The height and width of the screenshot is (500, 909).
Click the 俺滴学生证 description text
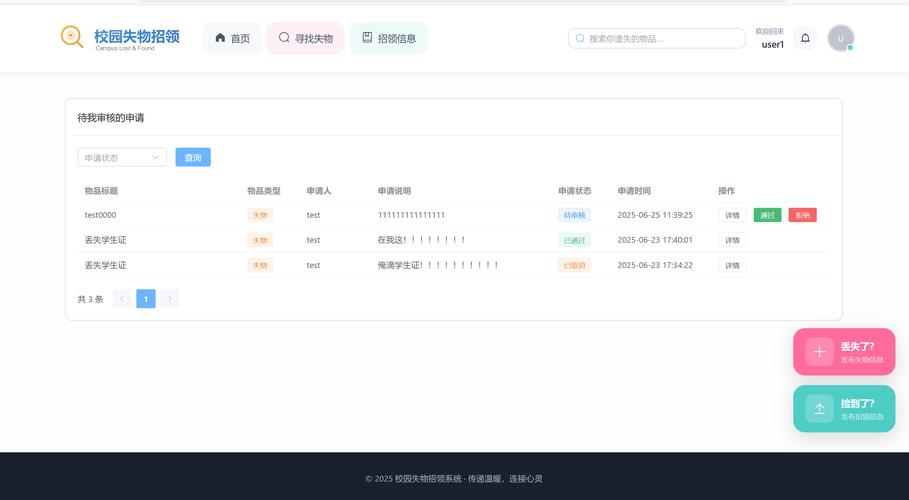click(438, 266)
